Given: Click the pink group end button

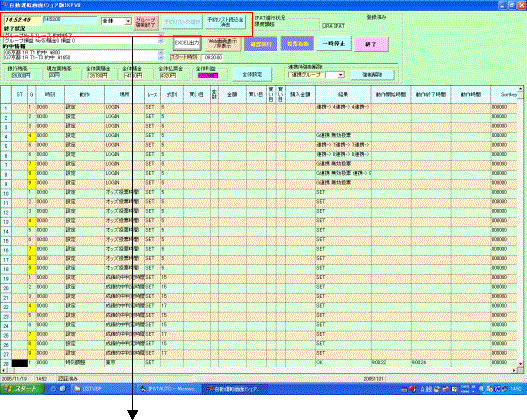Looking at the screenshot, I should [146, 23].
